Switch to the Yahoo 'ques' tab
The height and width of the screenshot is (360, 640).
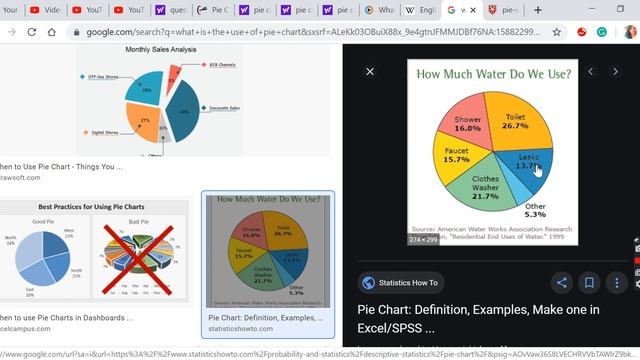coord(171,10)
